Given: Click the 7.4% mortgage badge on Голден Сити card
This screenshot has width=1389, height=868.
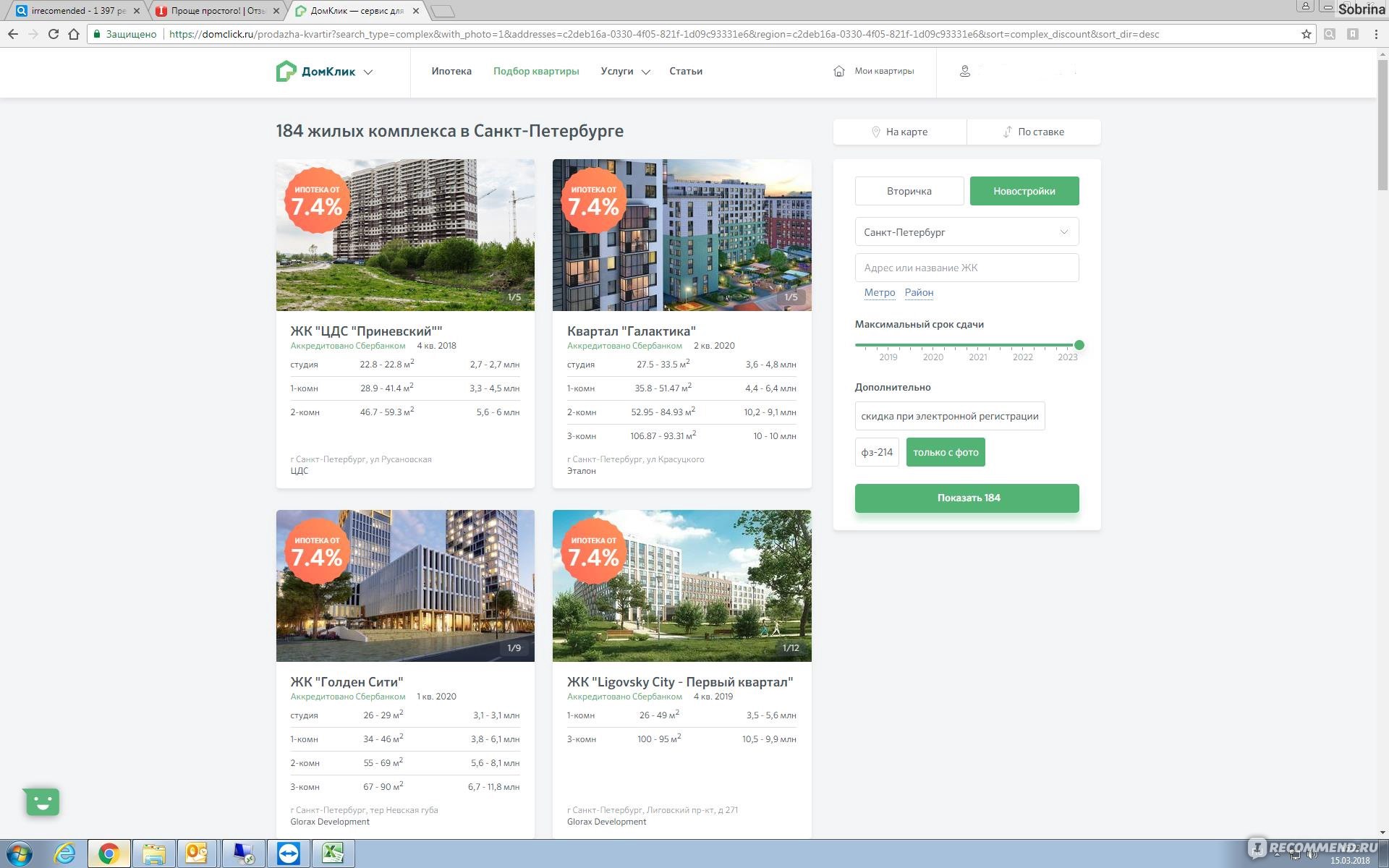Looking at the screenshot, I should [x=317, y=551].
